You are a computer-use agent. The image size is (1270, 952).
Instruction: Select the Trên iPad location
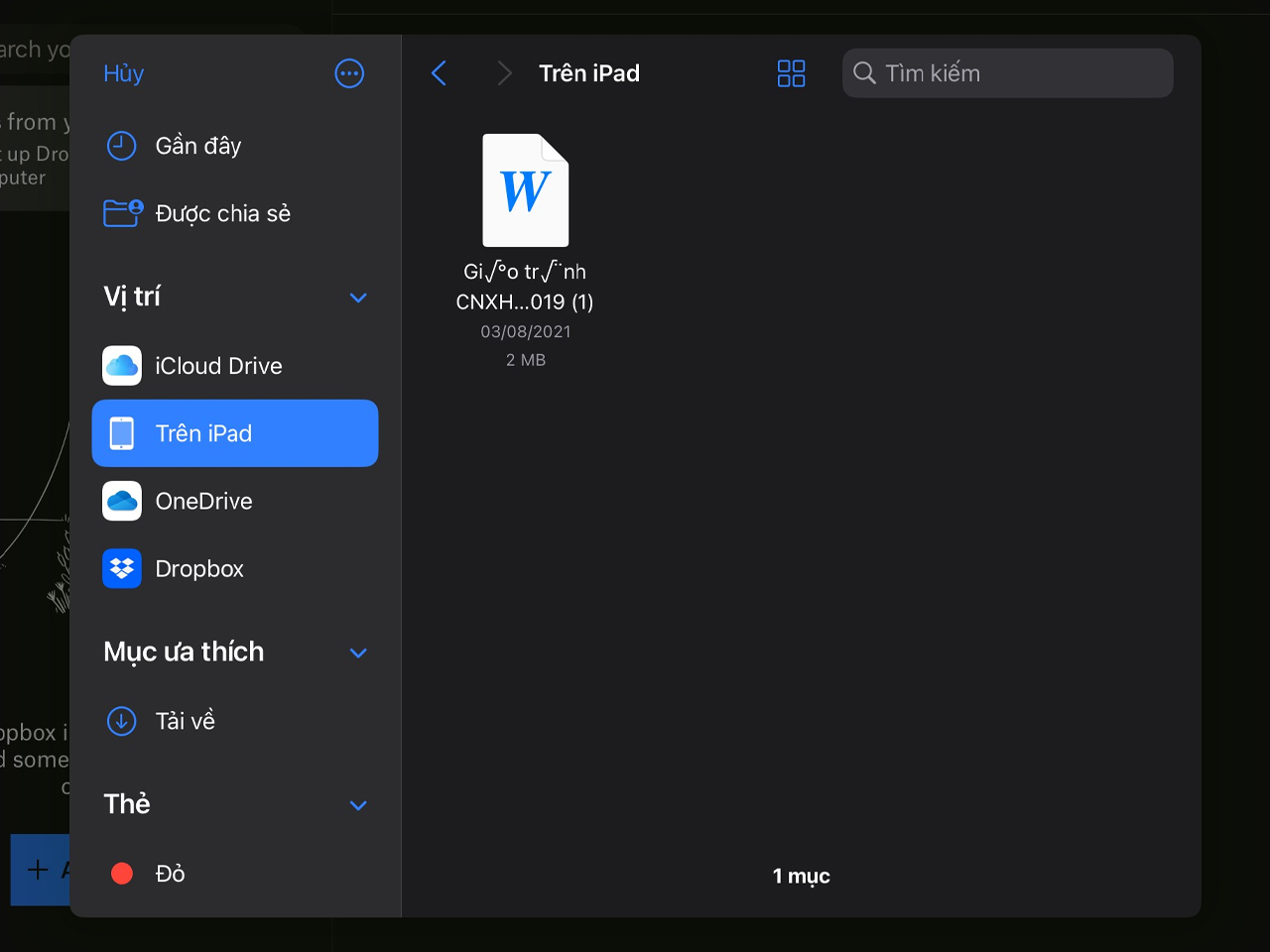[235, 433]
